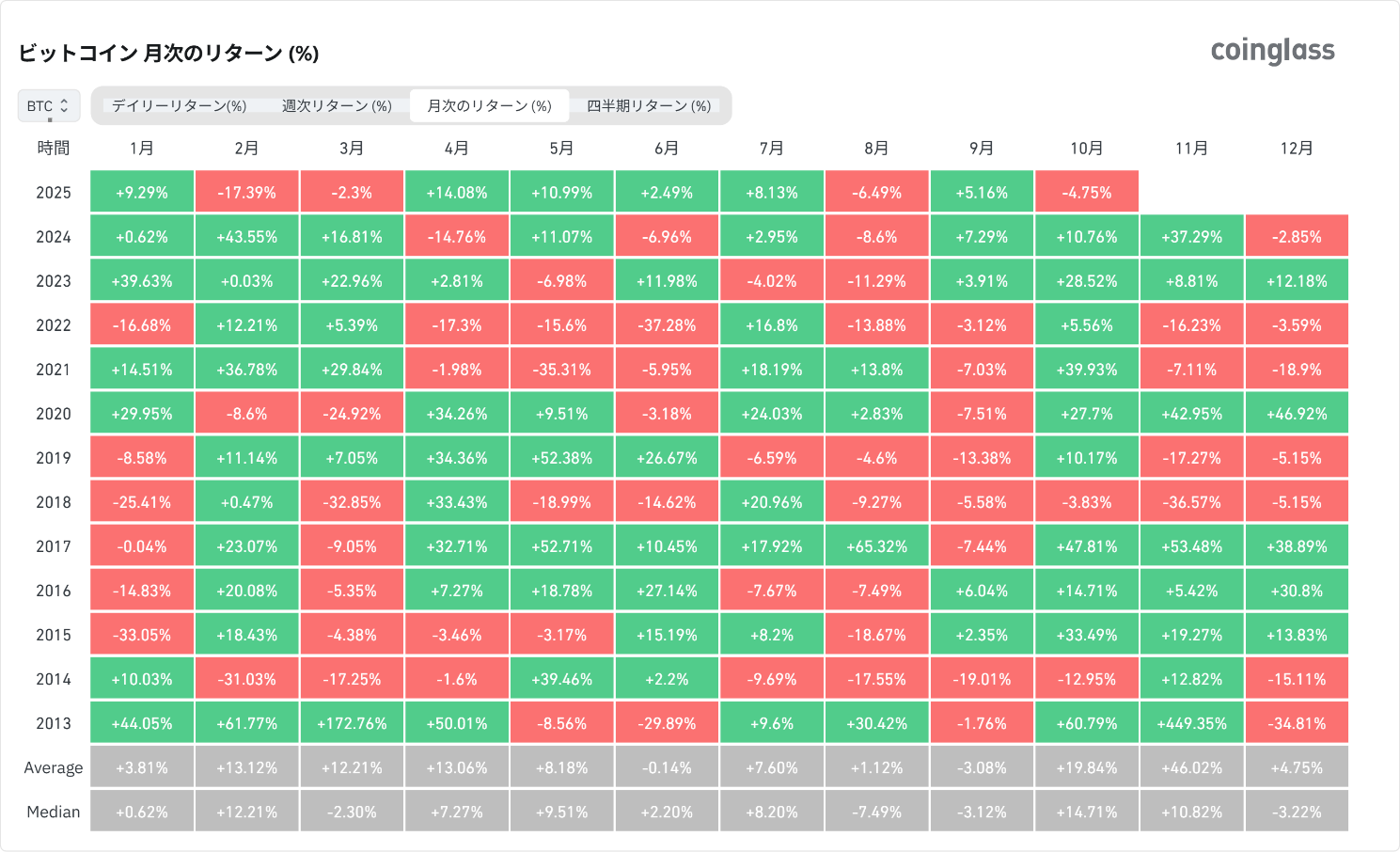
Task: Click the 時間 header cell
Action: [x=54, y=149]
